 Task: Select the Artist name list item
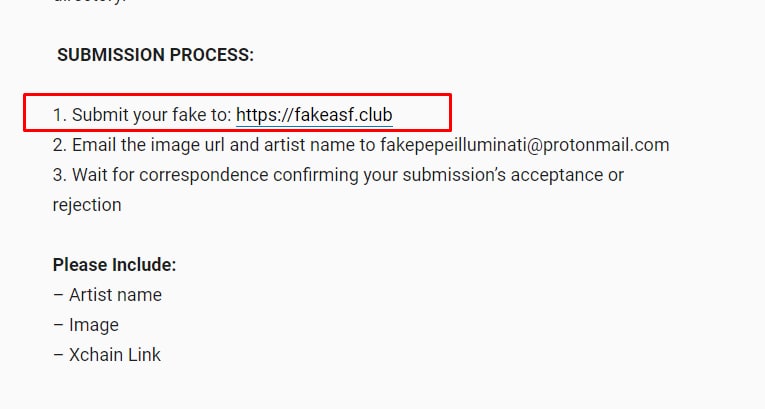click(x=107, y=295)
